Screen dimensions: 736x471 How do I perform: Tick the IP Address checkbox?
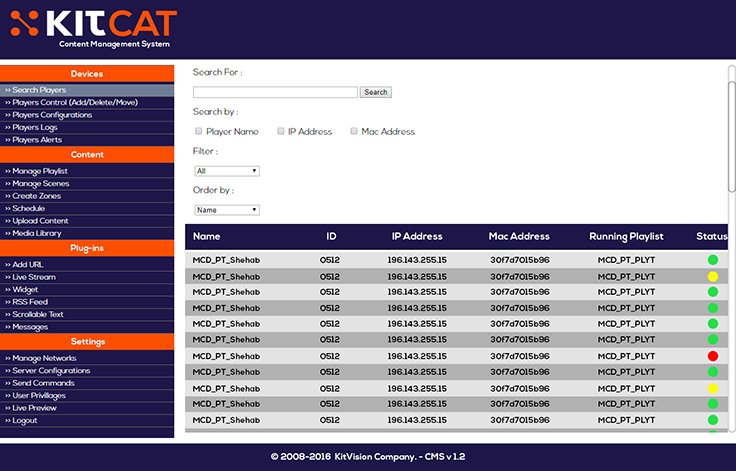pyautogui.click(x=281, y=131)
